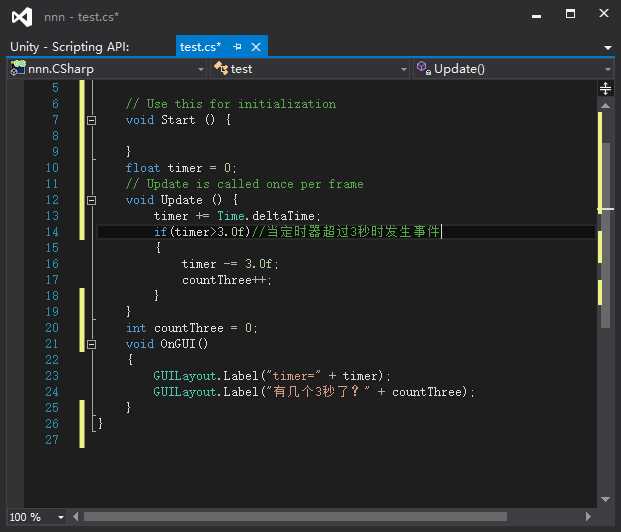Click the '// Update is called once per frame' comment
Viewport: 621px width, 532px height.
pyautogui.click(x=244, y=184)
